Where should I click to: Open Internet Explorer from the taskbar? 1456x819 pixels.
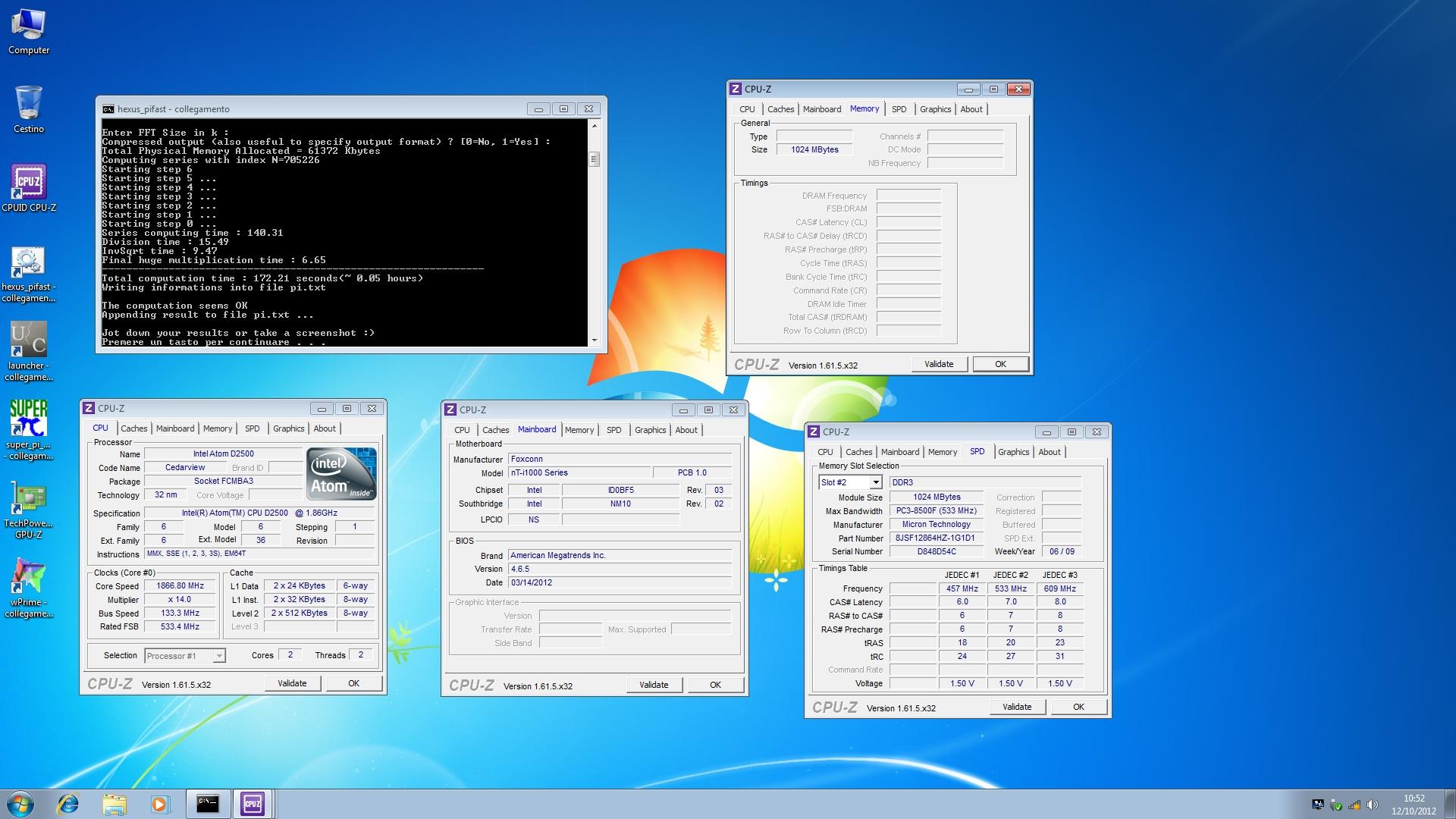(x=68, y=804)
